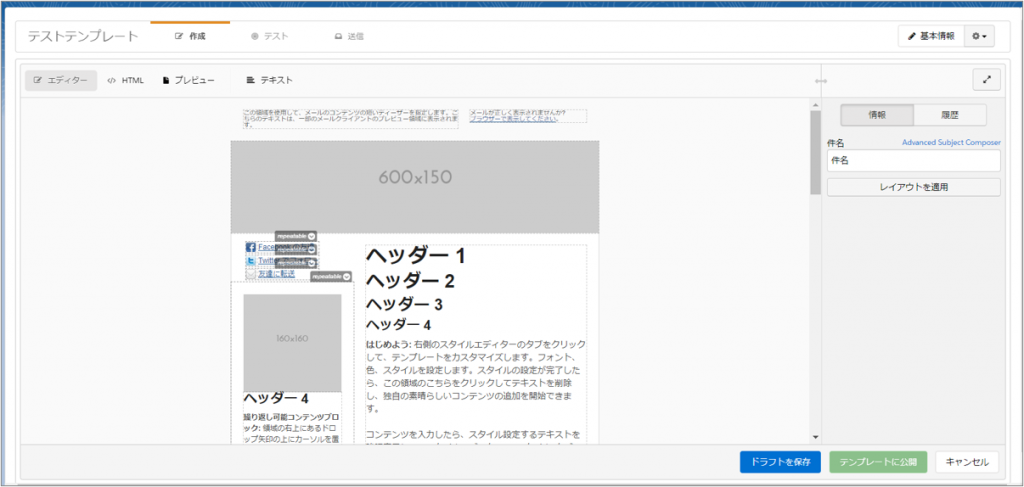Expand repeatable dropdown above 160x160 image block
This screenshot has width=1024, height=487.
tap(345, 276)
